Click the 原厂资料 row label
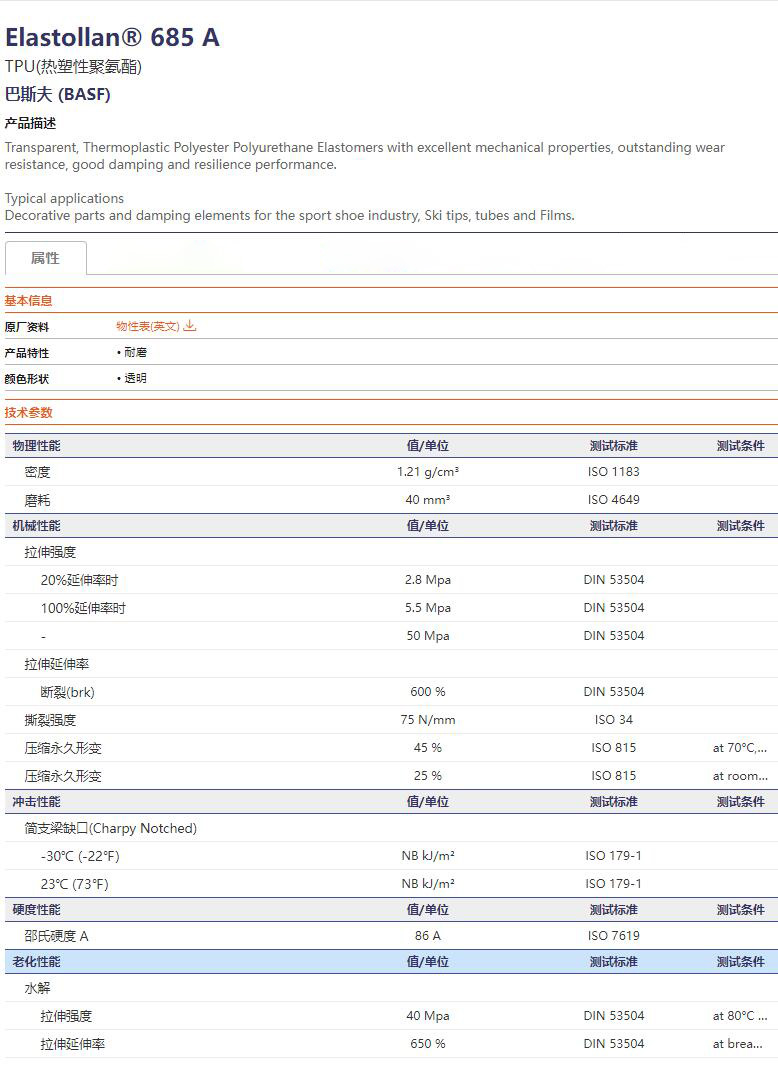The image size is (778, 1085). pyautogui.click(x=27, y=327)
